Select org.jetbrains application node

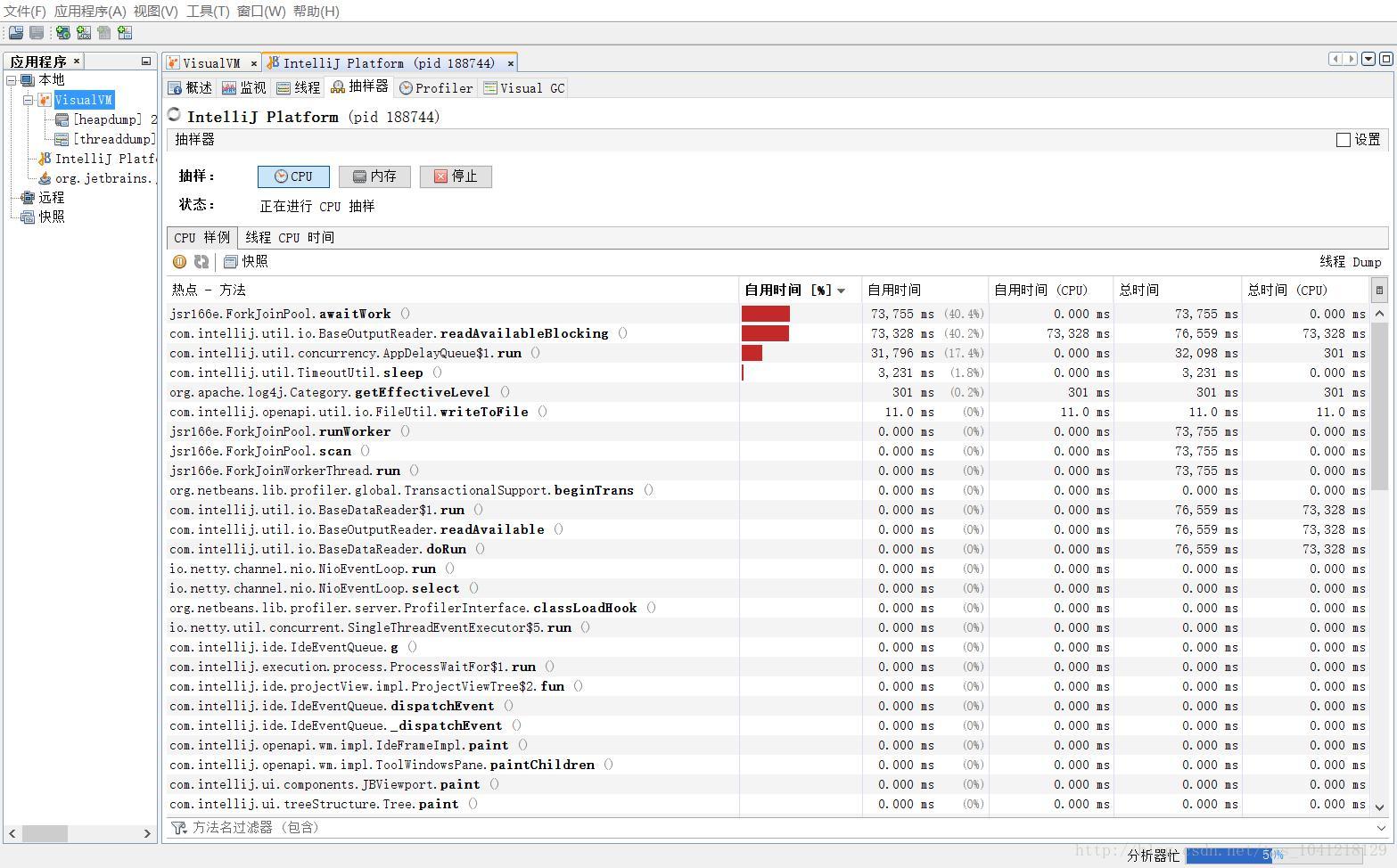98,178
